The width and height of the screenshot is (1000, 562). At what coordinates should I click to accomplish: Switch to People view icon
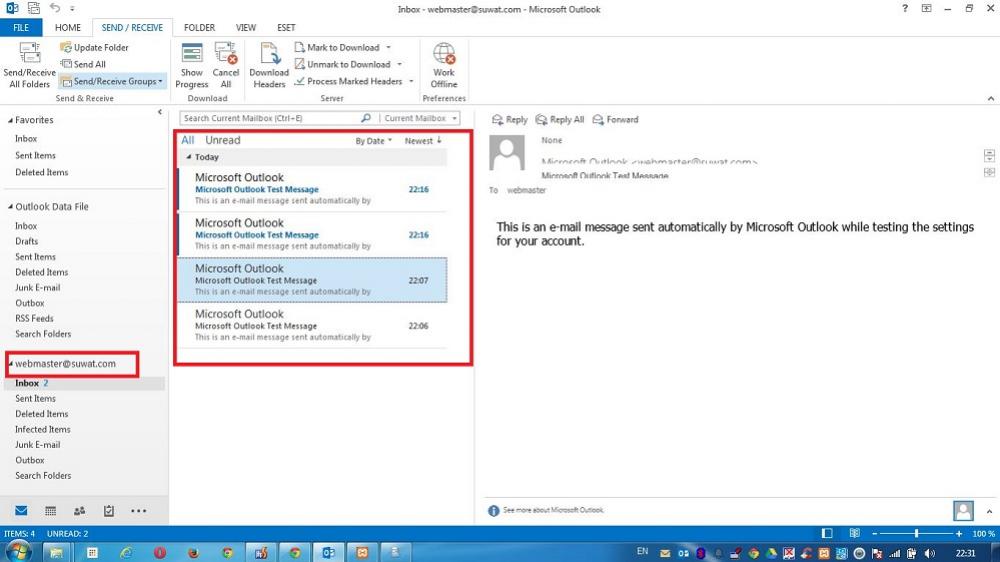(x=80, y=511)
